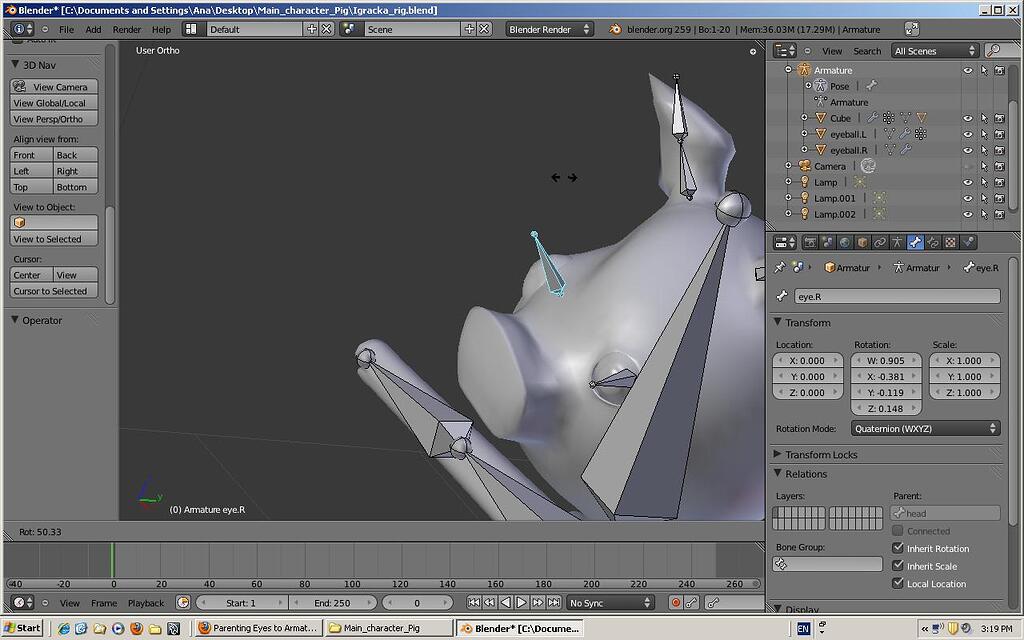This screenshot has height=640, width=1024.
Task: Play the animation forward
Action: 521,603
